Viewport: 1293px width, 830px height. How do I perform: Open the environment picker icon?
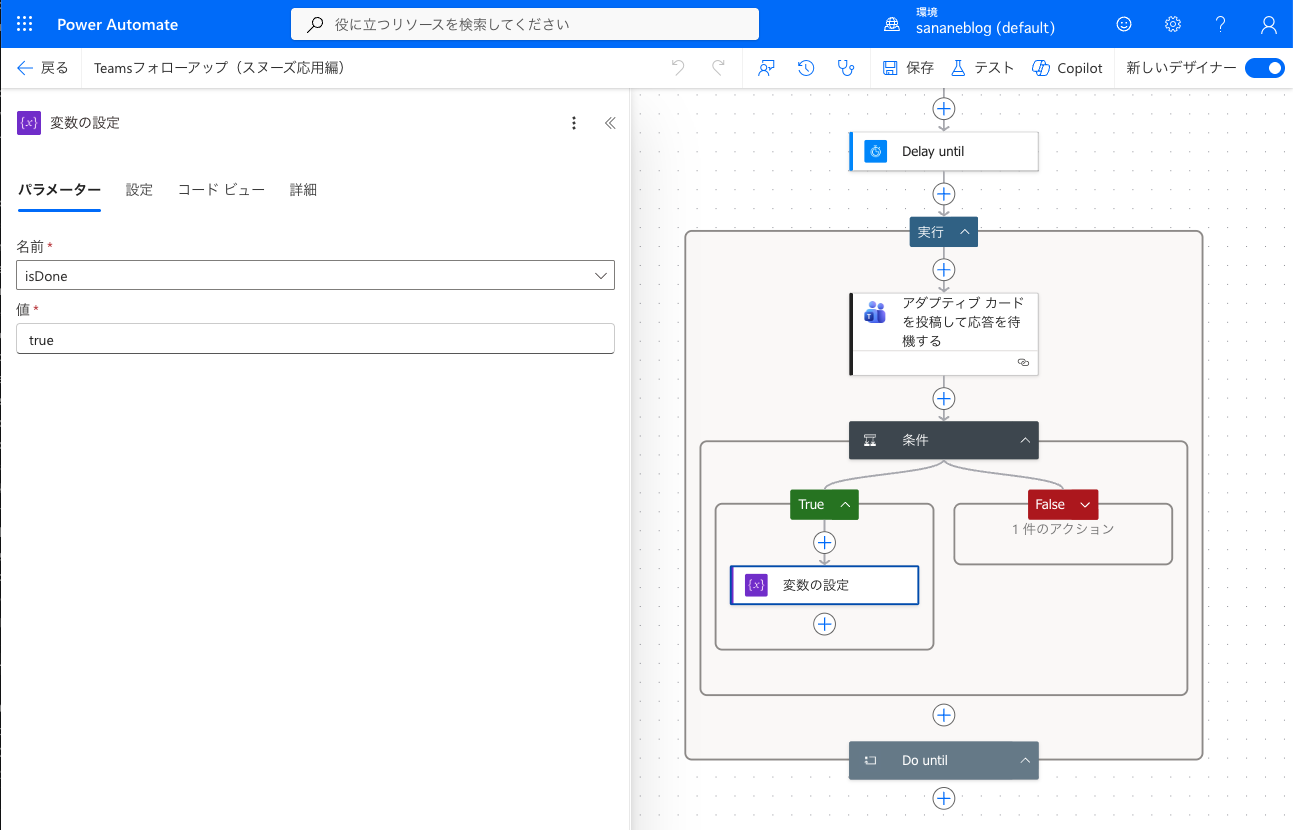coord(892,25)
